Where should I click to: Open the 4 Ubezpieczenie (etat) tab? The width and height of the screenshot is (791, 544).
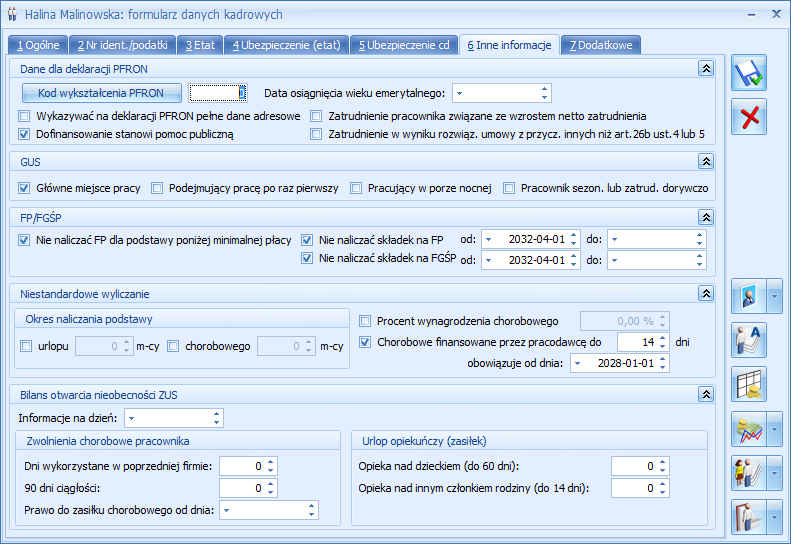pos(287,45)
